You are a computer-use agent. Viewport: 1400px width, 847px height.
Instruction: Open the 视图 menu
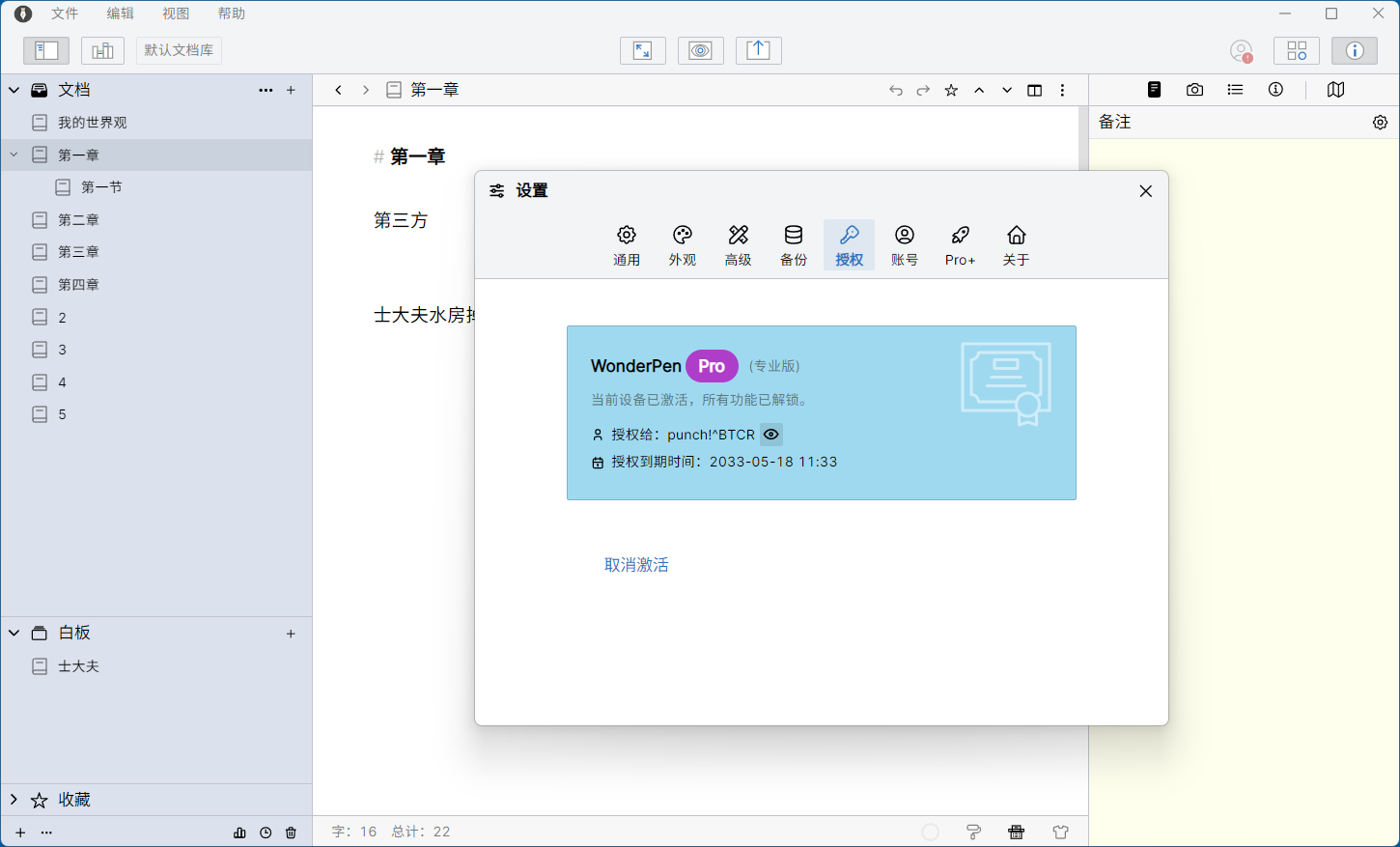176,14
